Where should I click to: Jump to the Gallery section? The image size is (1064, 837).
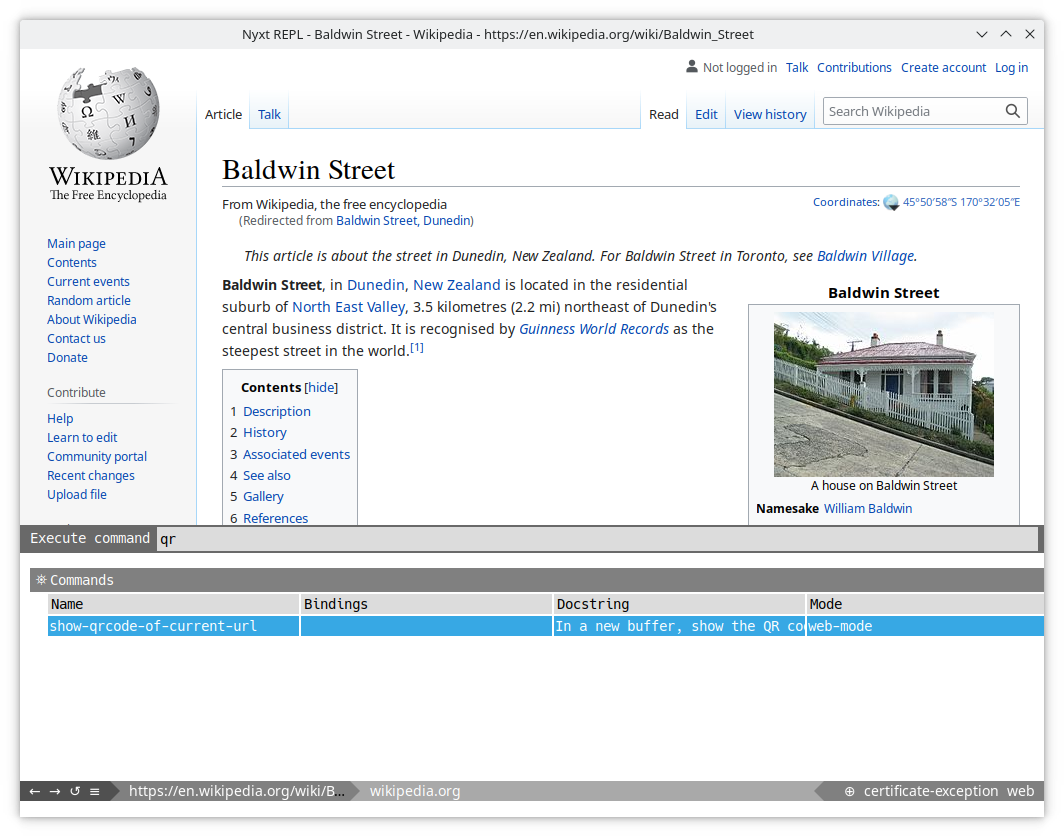263,497
